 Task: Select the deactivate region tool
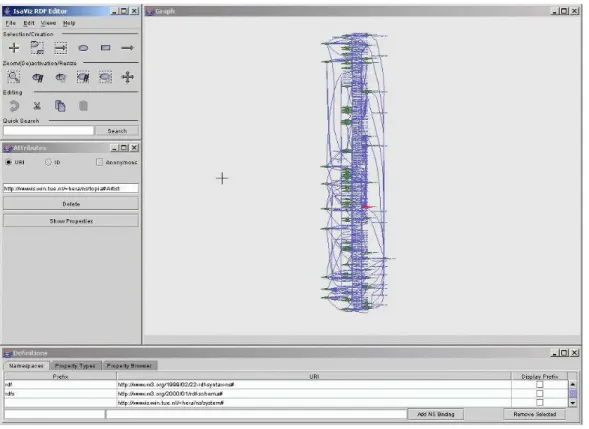point(83,77)
